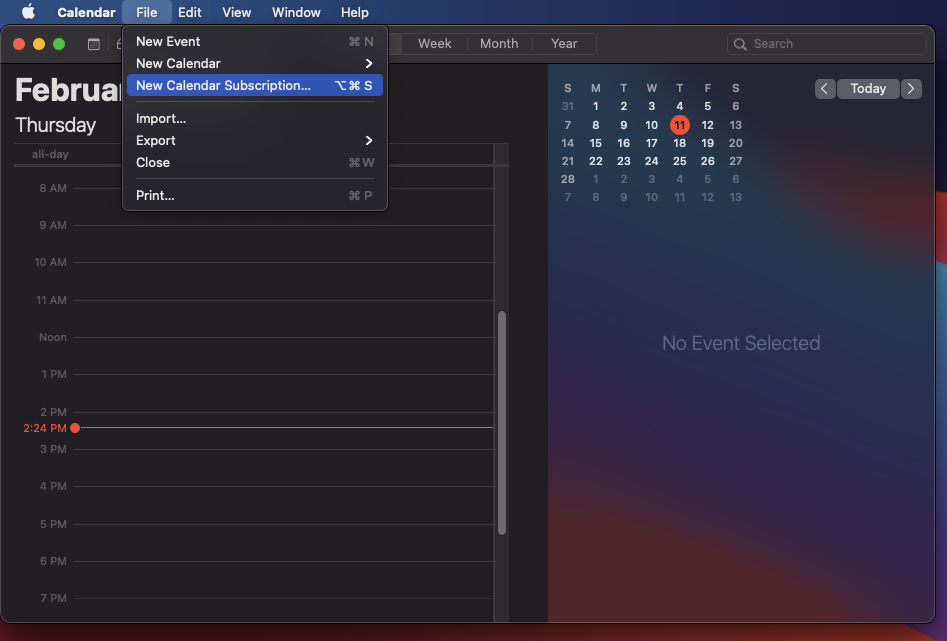Click the day view vertical scrollbar

point(502,422)
